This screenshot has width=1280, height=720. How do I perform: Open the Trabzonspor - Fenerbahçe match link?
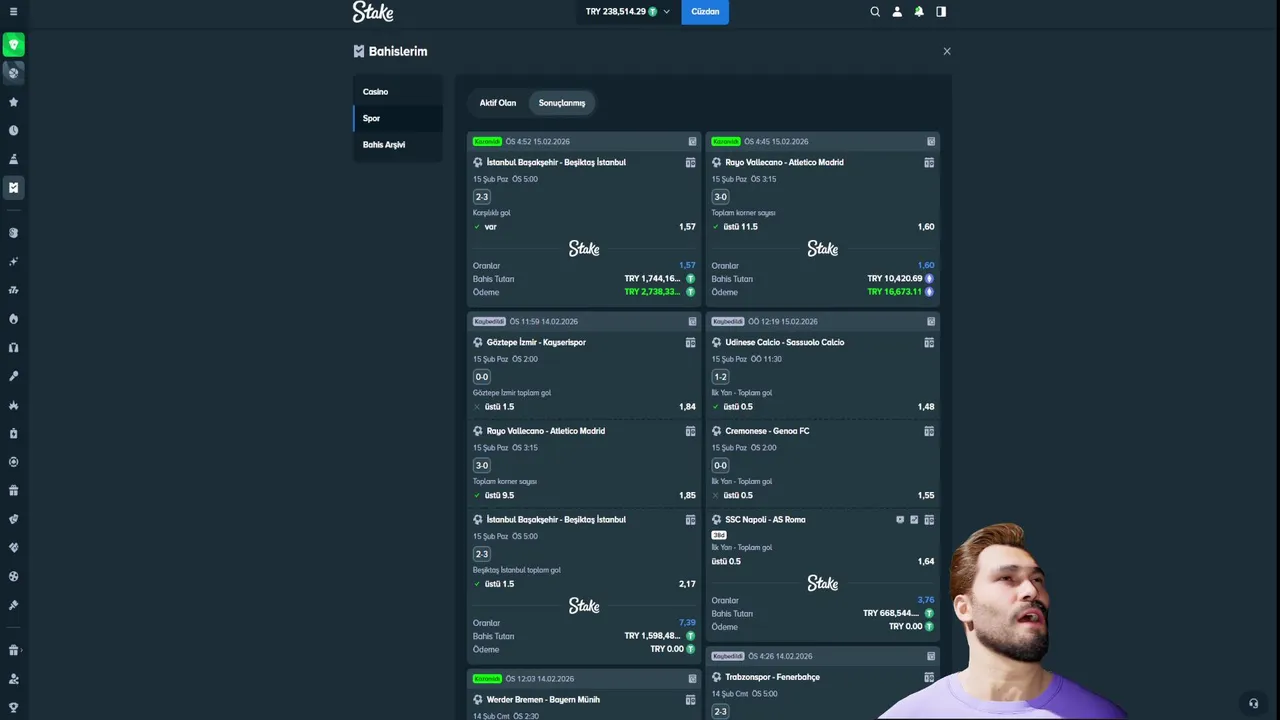(772, 677)
